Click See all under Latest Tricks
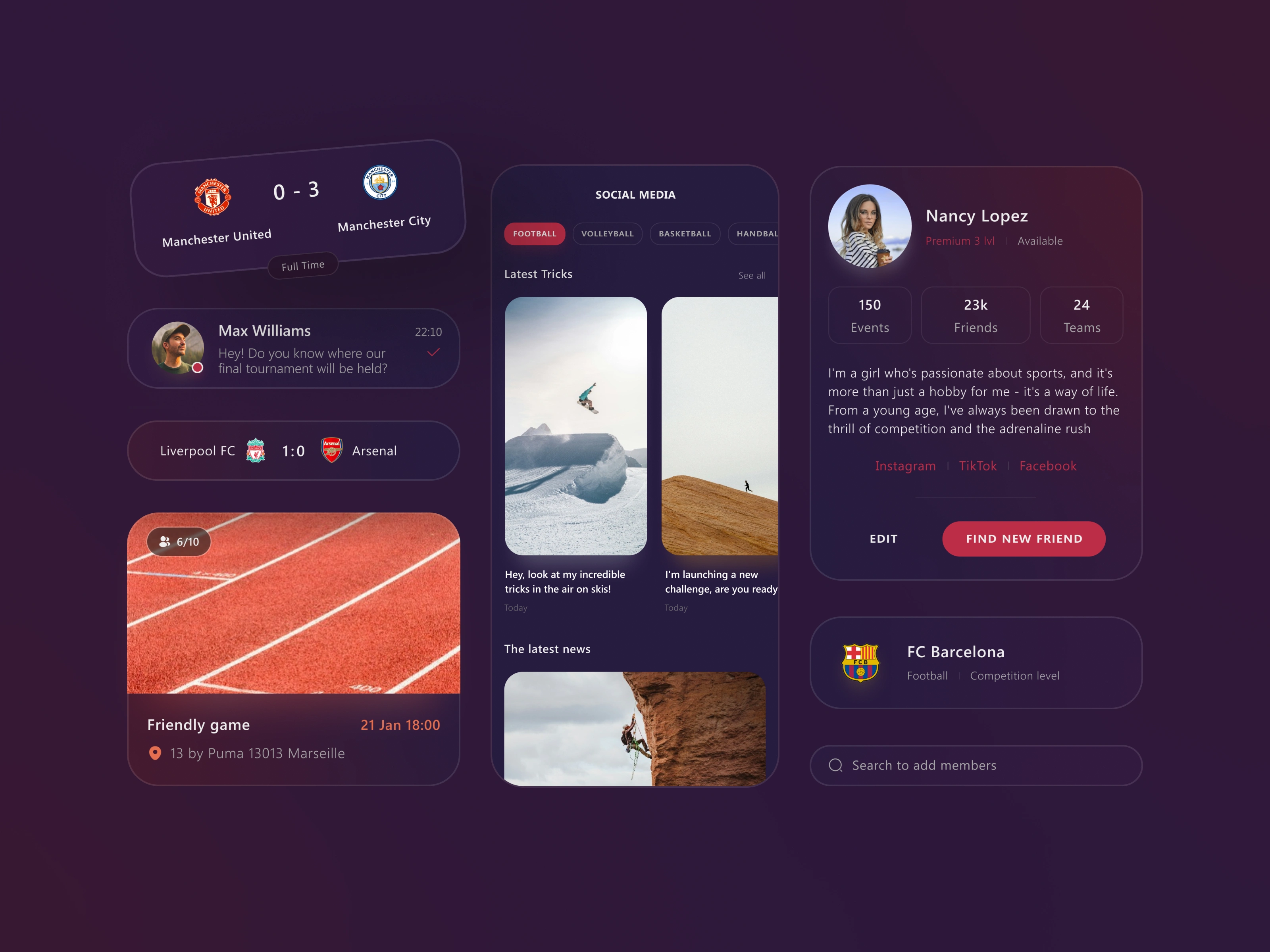The height and width of the screenshot is (952, 1270). click(751, 275)
